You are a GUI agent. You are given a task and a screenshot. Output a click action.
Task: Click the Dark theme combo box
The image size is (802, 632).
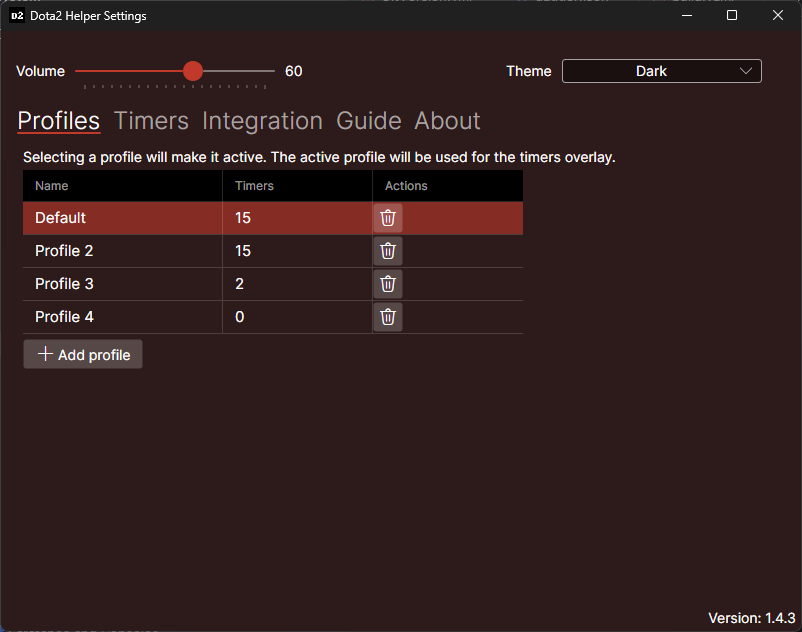click(x=661, y=71)
